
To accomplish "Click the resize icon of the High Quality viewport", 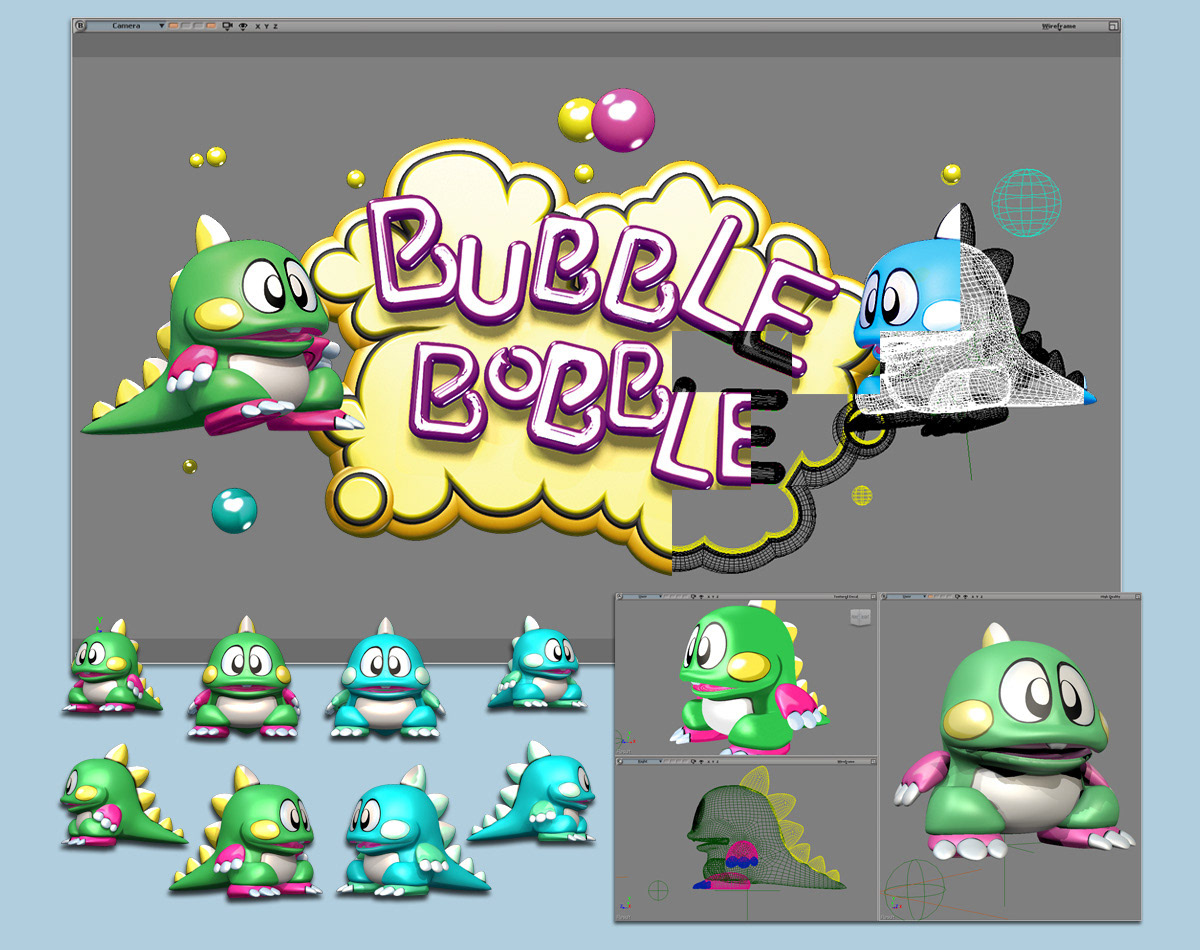I will 1136,596.
